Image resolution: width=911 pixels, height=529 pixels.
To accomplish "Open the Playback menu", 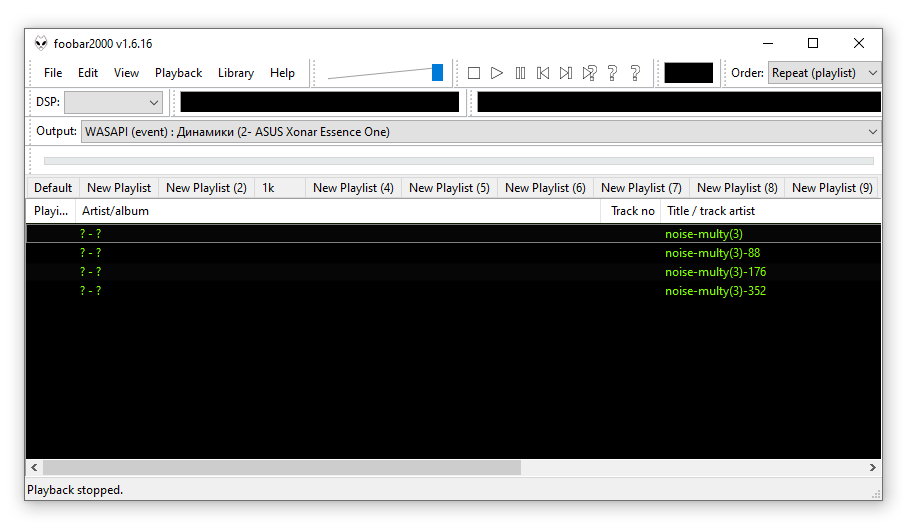I will 178,73.
